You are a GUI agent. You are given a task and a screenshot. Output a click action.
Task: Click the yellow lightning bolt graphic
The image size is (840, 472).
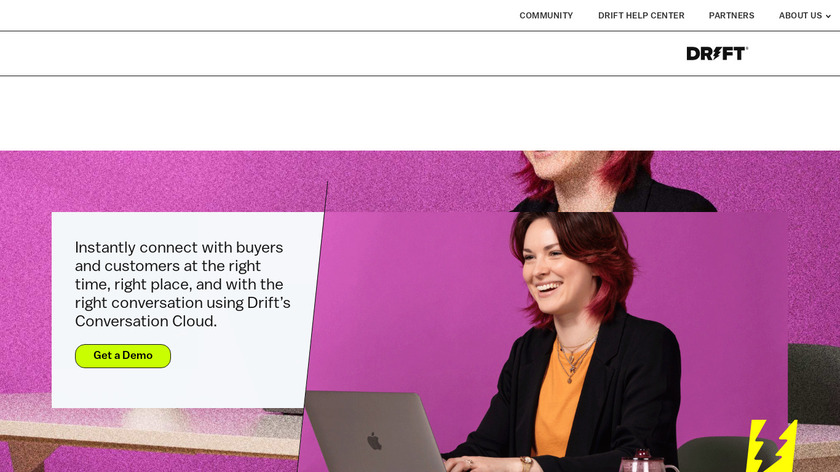click(x=772, y=446)
